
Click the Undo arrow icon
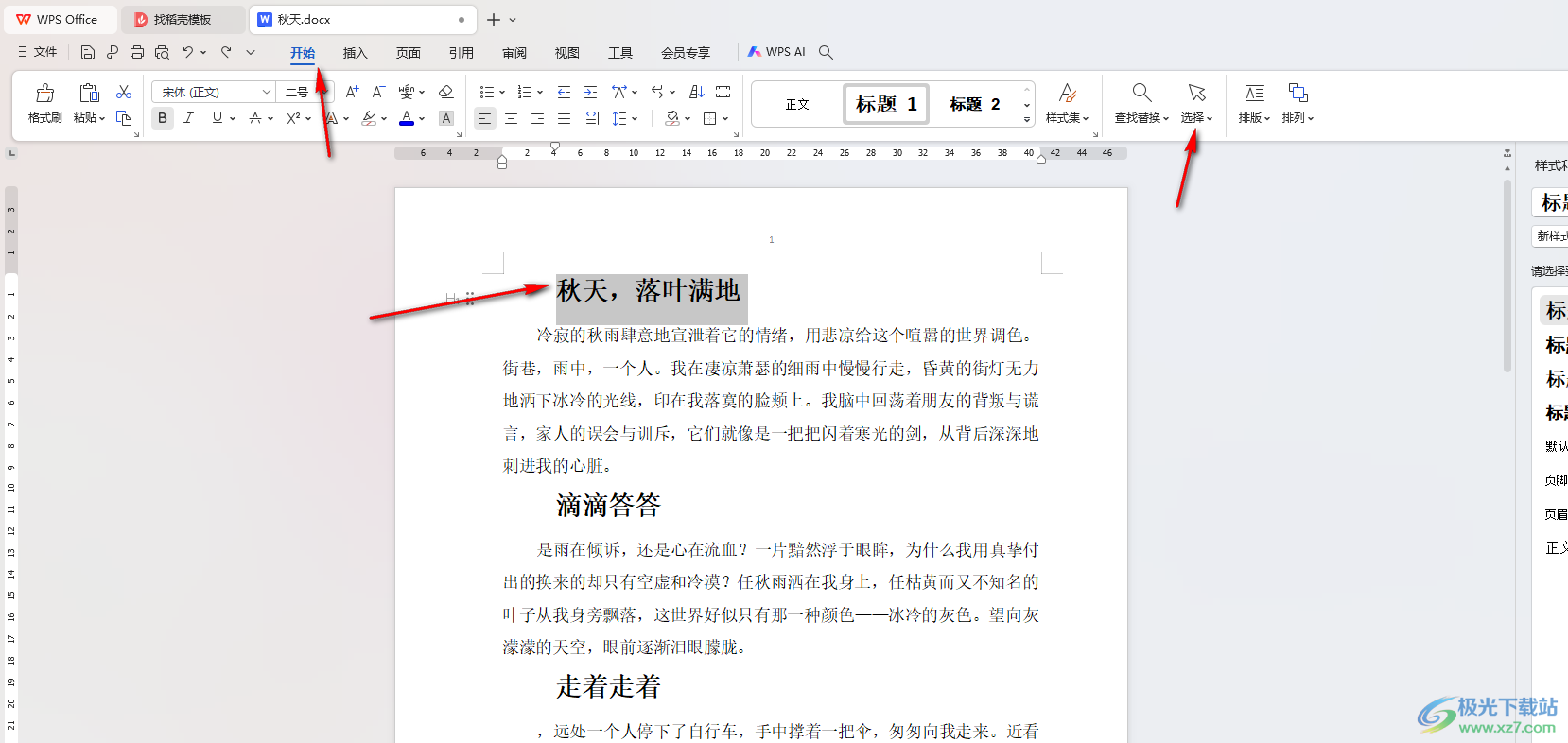tap(188, 52)
